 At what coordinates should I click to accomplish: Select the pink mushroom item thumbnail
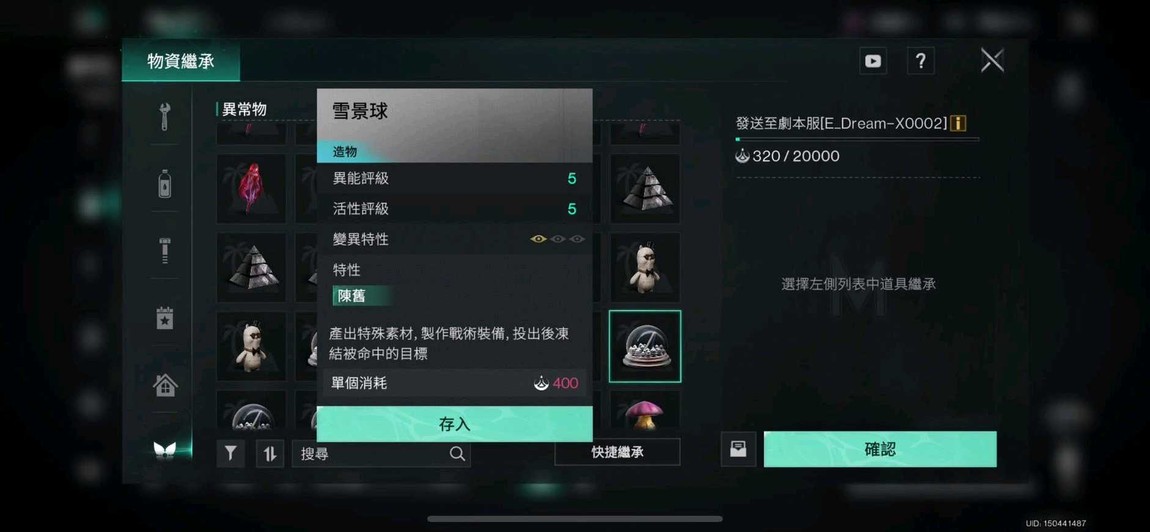(x=645, y=412)
